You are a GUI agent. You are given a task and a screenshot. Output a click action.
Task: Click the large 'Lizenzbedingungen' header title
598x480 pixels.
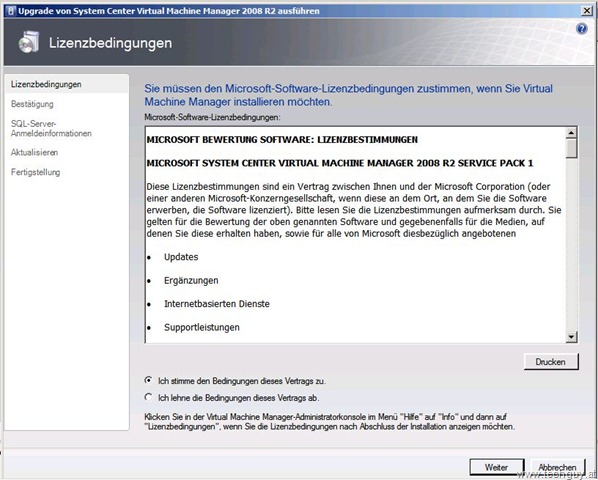tap(110, 43)
